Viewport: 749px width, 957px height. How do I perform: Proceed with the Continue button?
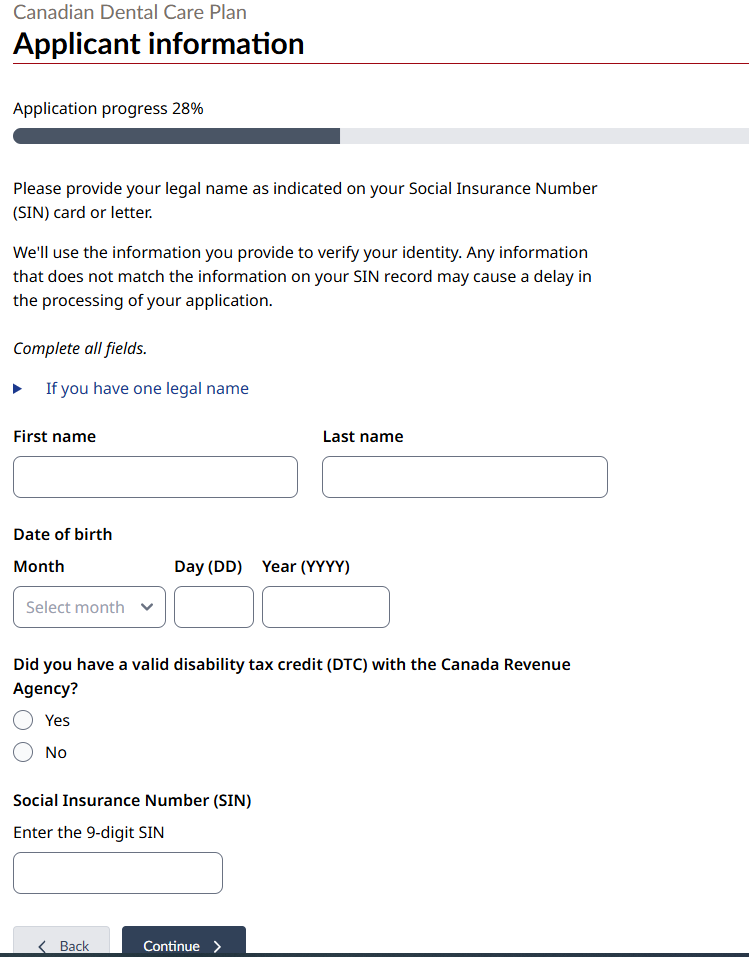pyautogui.click(x=184, y=942)
